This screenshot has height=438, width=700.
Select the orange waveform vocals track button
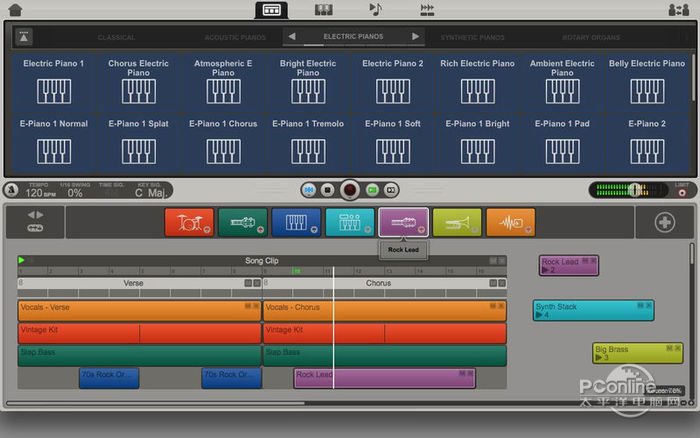coord(510,222)
